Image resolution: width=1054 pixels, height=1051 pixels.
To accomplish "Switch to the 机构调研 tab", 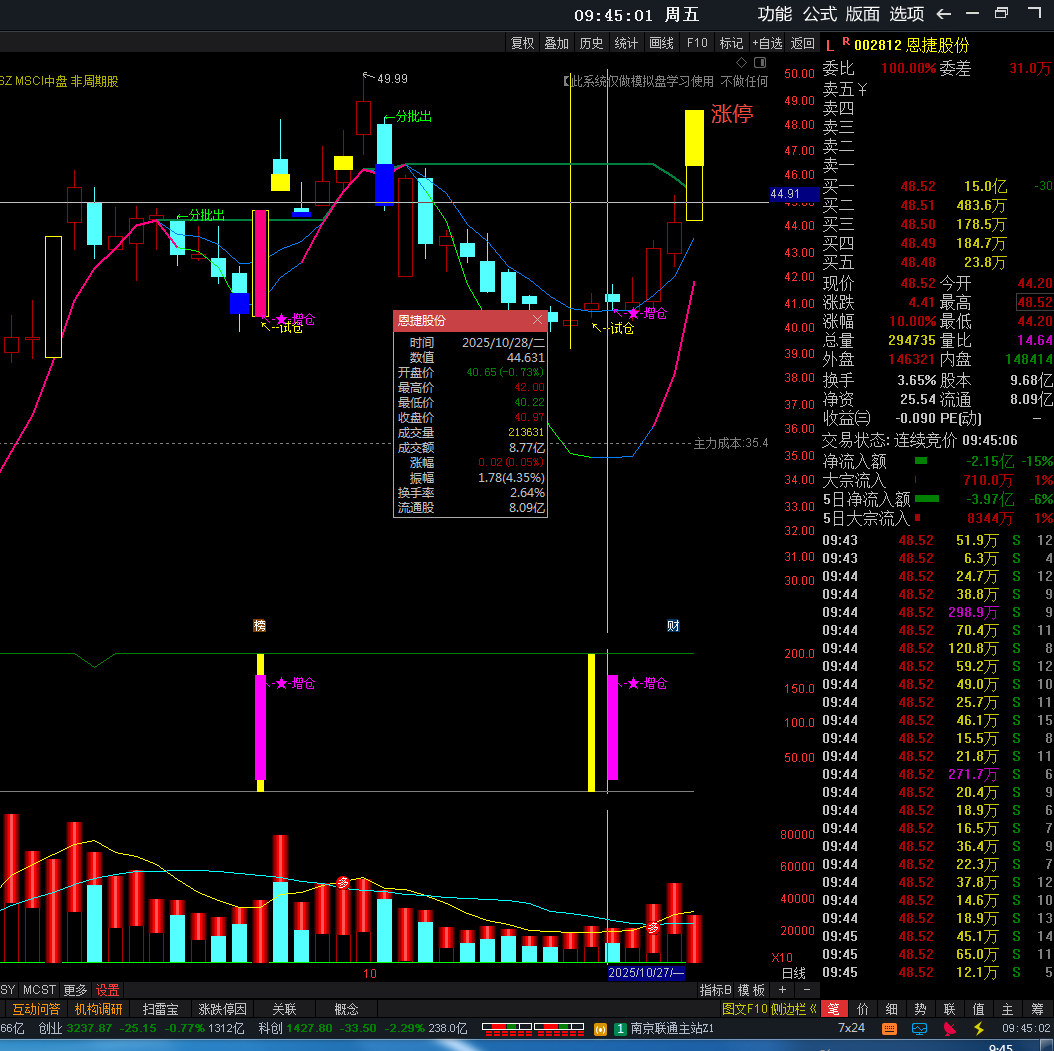I will coord(96,1009).
